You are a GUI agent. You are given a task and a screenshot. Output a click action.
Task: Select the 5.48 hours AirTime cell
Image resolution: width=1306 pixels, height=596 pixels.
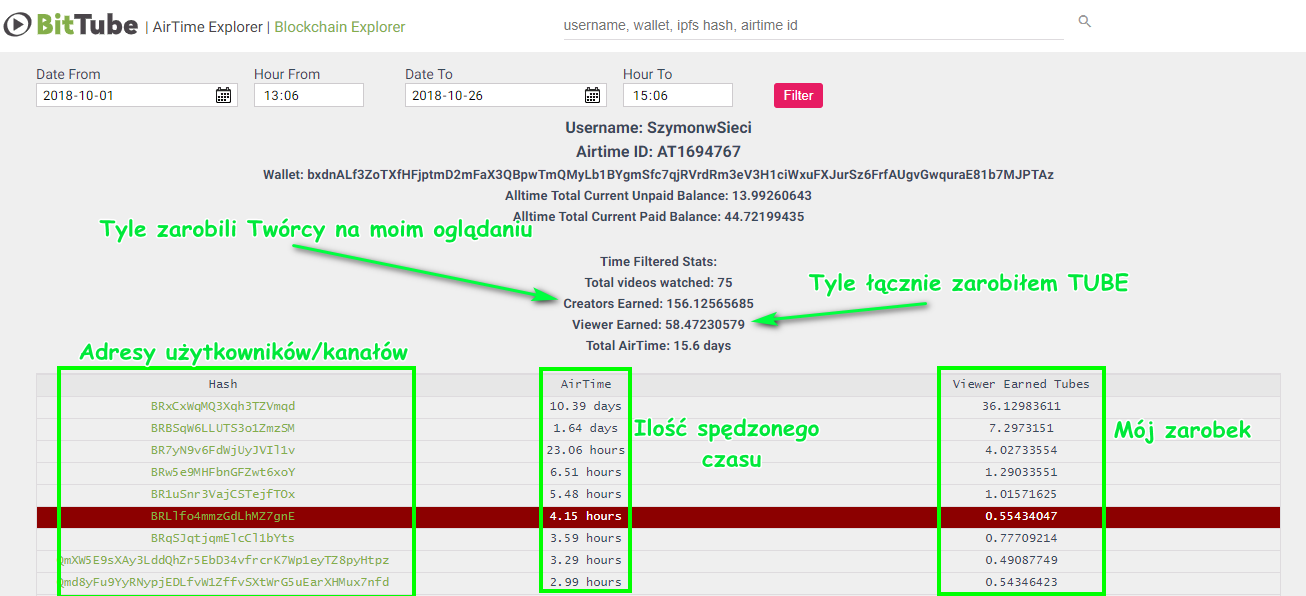pos(585,494)
